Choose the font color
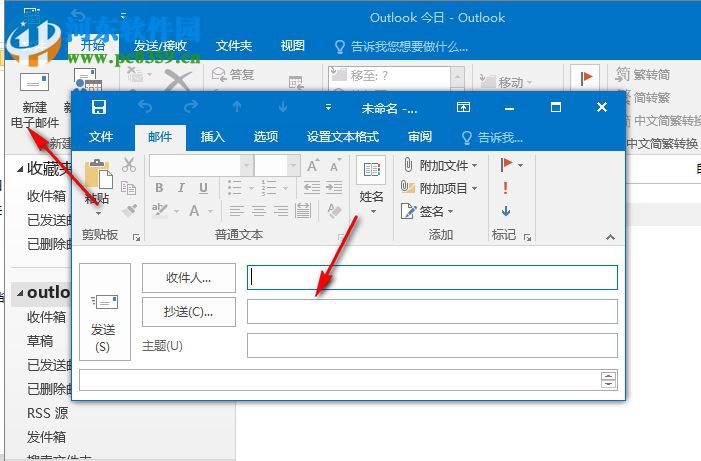701x461 pixels. pos(194,210)
